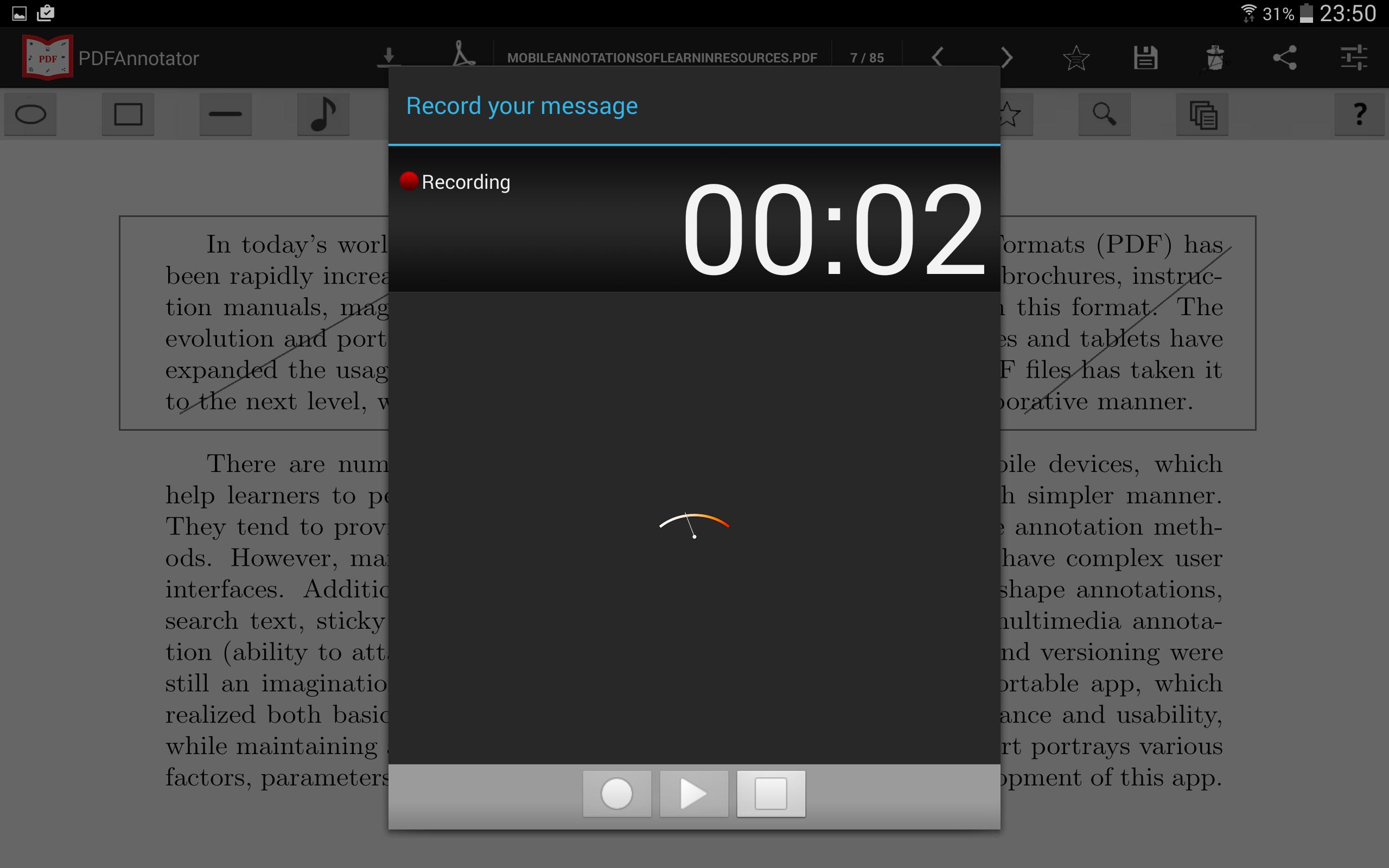Select the rectangle annotation tool
This screenshot has height=868, width=1389.
point(128,114)
